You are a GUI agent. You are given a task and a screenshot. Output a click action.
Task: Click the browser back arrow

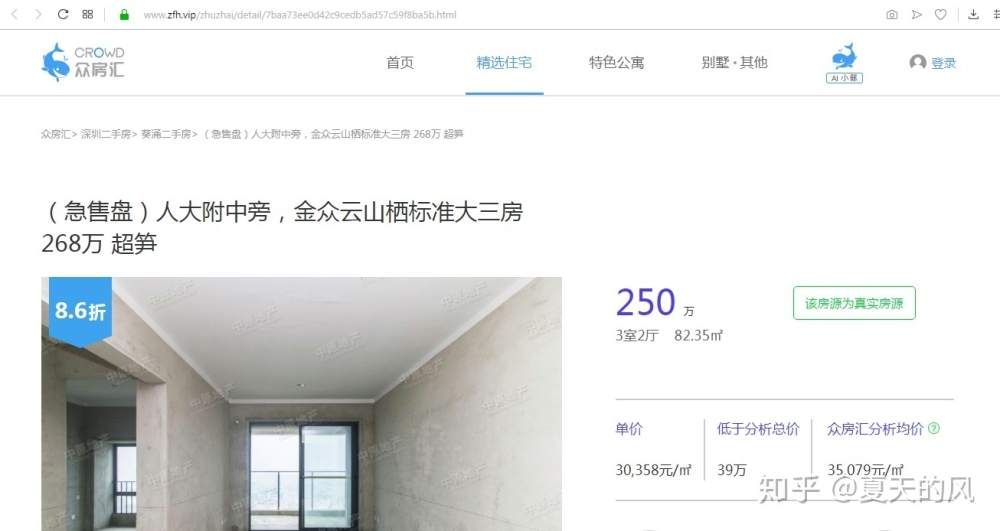click(15, 14)
